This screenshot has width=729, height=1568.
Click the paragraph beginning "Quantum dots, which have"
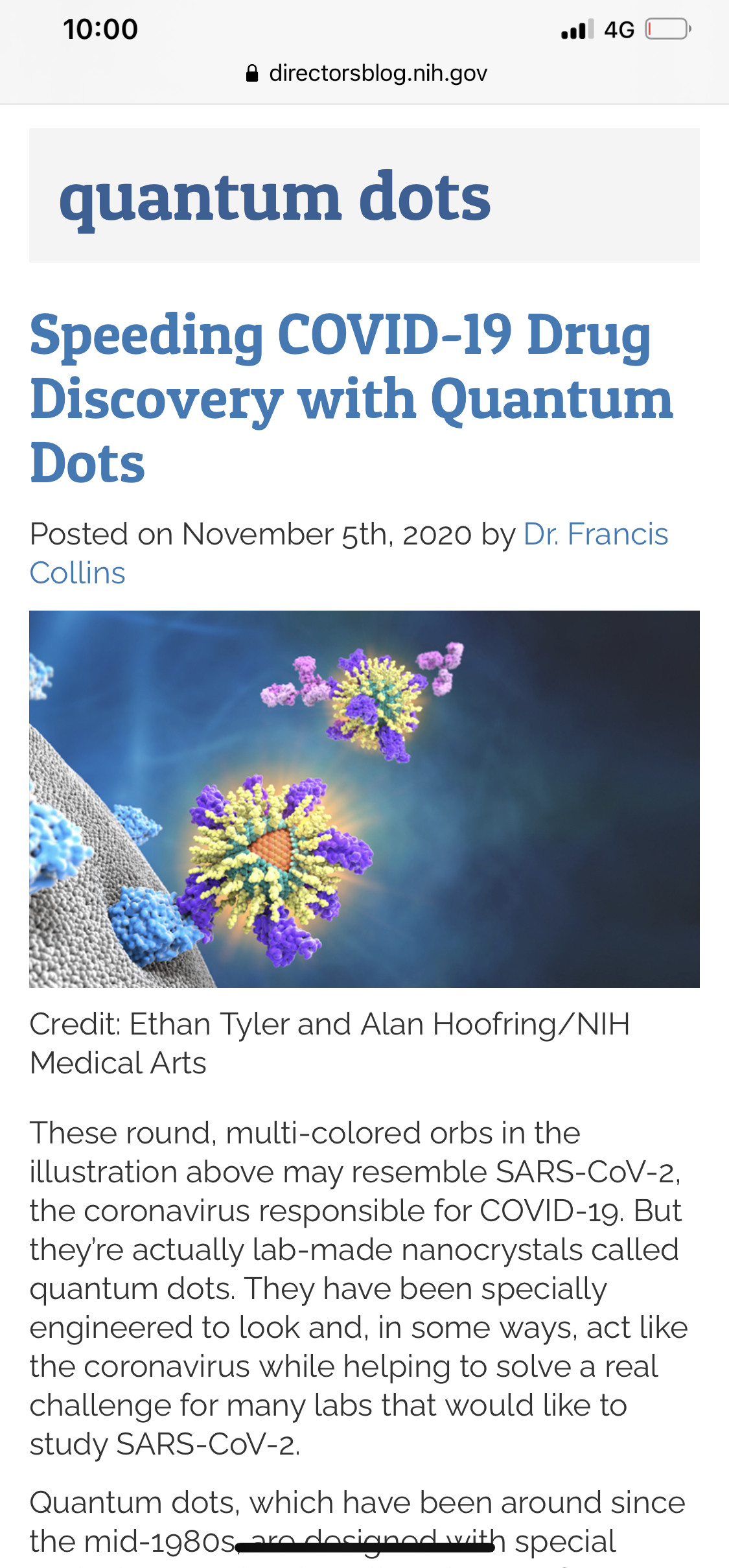(x=356, y=1504)
